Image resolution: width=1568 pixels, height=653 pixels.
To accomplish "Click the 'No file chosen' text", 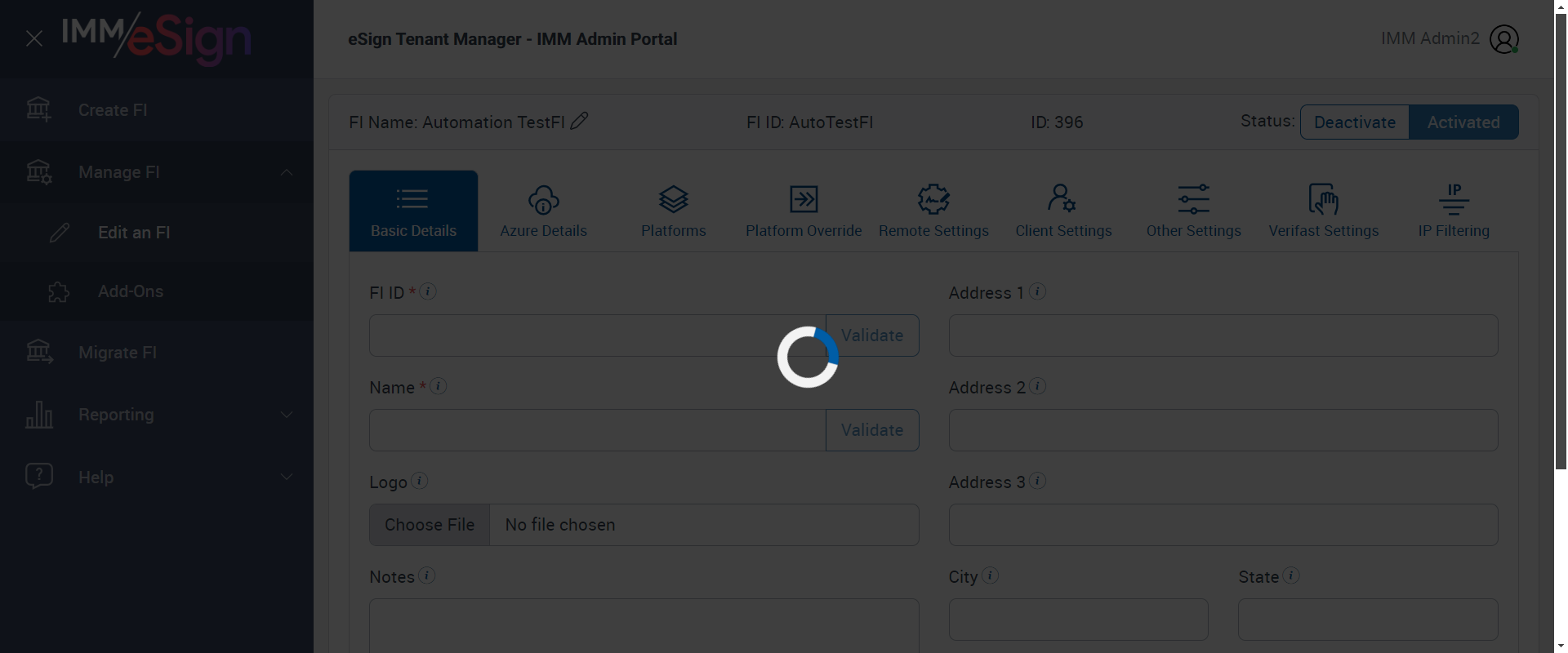I will (x=560, y=525).
